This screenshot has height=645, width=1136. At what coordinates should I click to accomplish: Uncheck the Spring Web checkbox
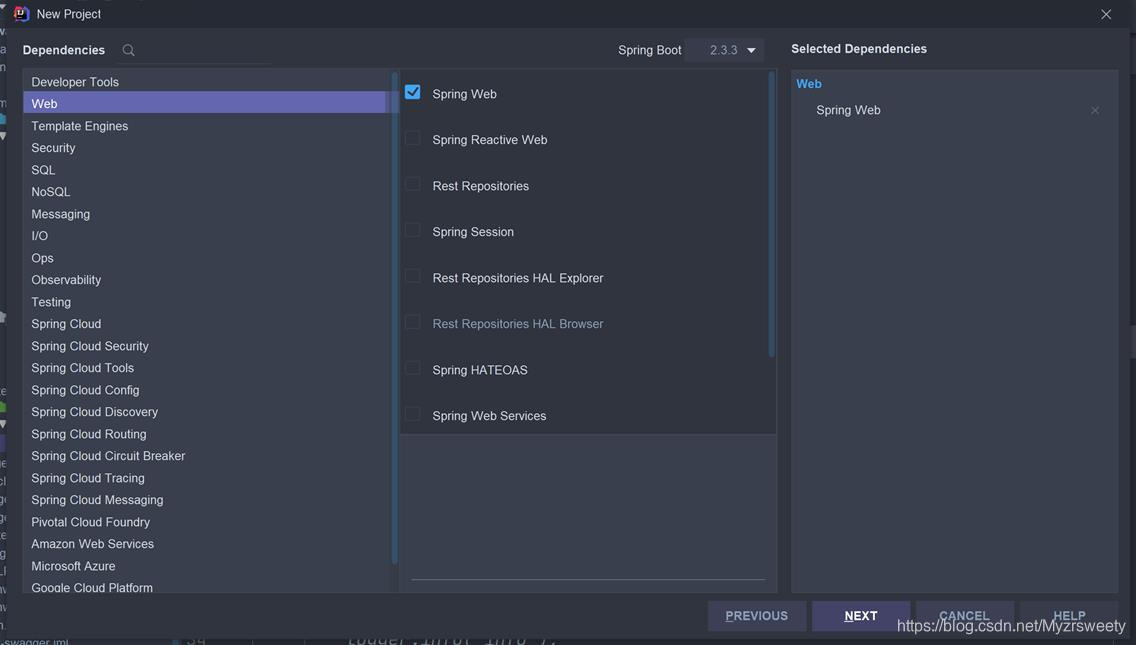coord(412,93)
